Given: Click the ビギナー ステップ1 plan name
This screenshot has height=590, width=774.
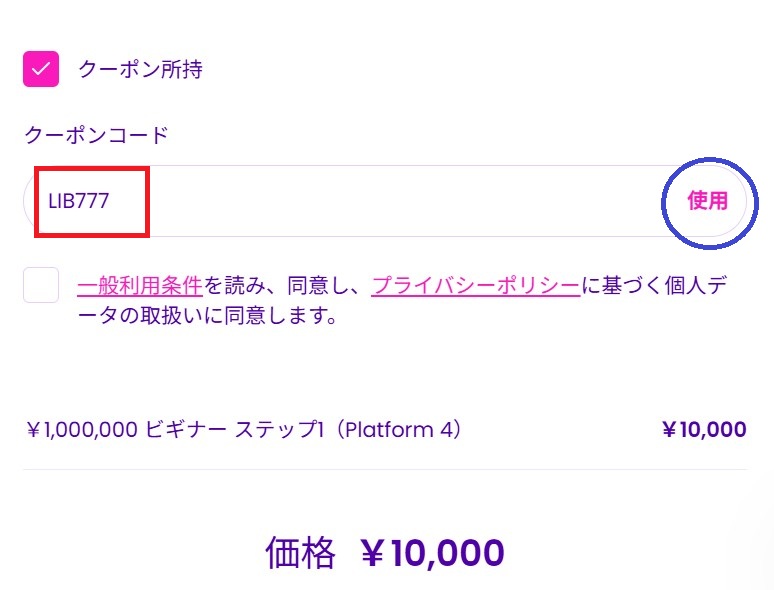Looking at the screenshot, I should point(235,430).
